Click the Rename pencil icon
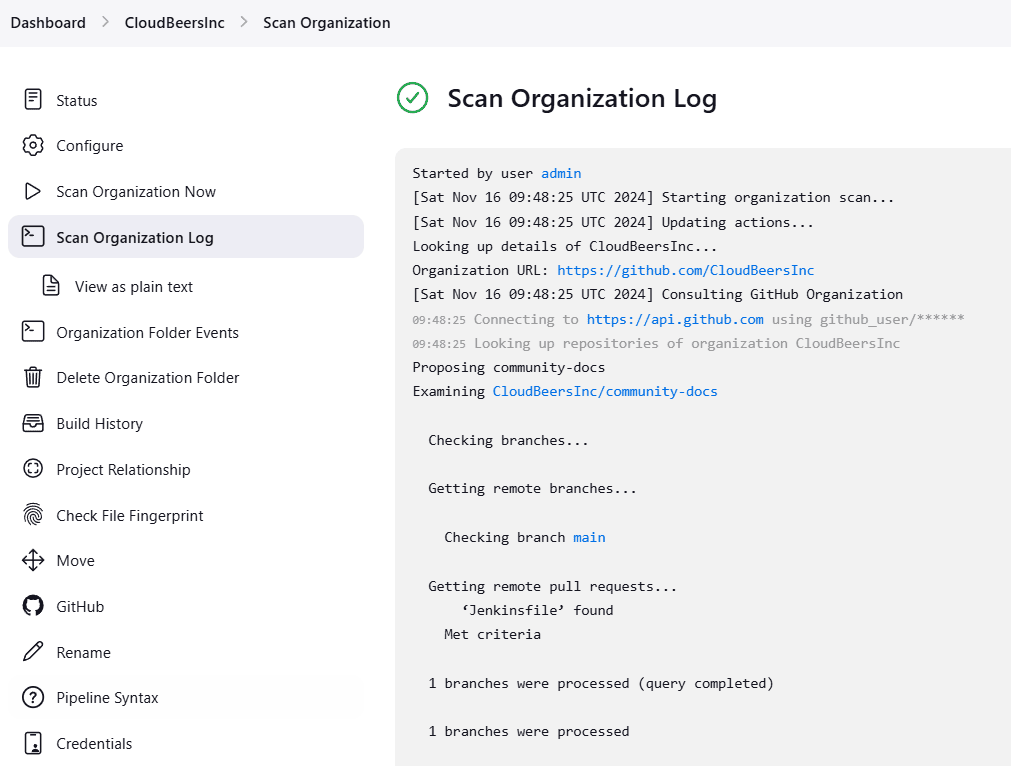This screenshot has height=766, width=1011. pyautogui.click(x=33, y=653)
